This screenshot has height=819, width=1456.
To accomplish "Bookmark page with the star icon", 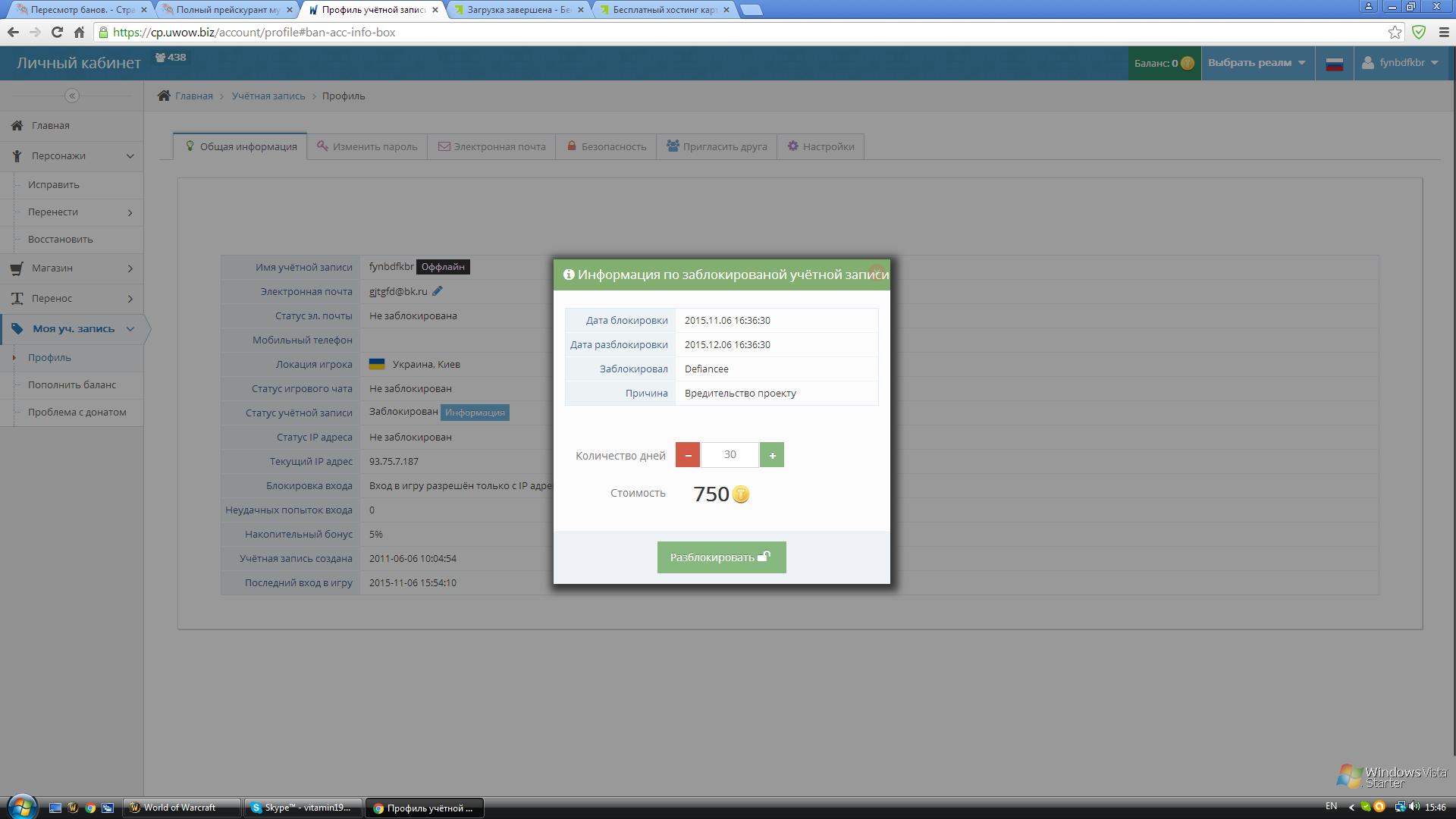I will coord(1395,32).
